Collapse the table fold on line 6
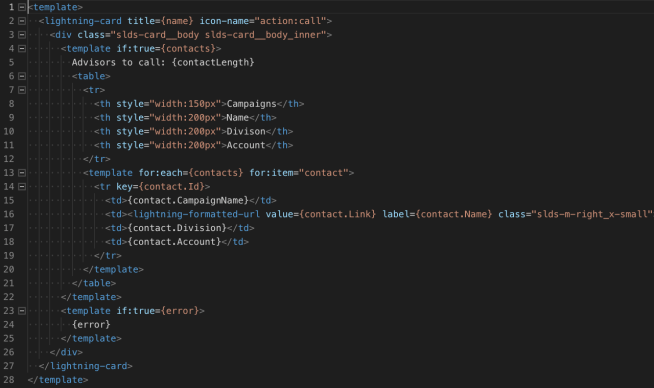This screenshot has width=654, height=388. (22, 76)
